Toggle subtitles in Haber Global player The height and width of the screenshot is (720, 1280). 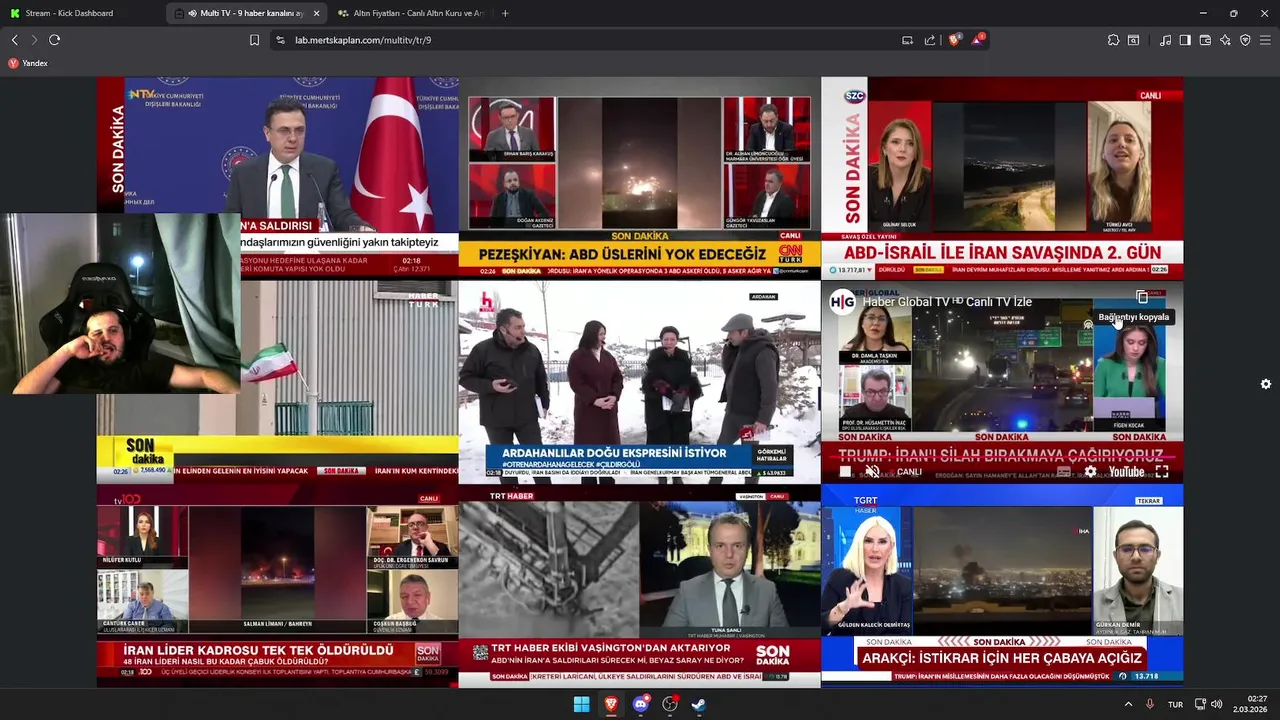pos(1064,472)
